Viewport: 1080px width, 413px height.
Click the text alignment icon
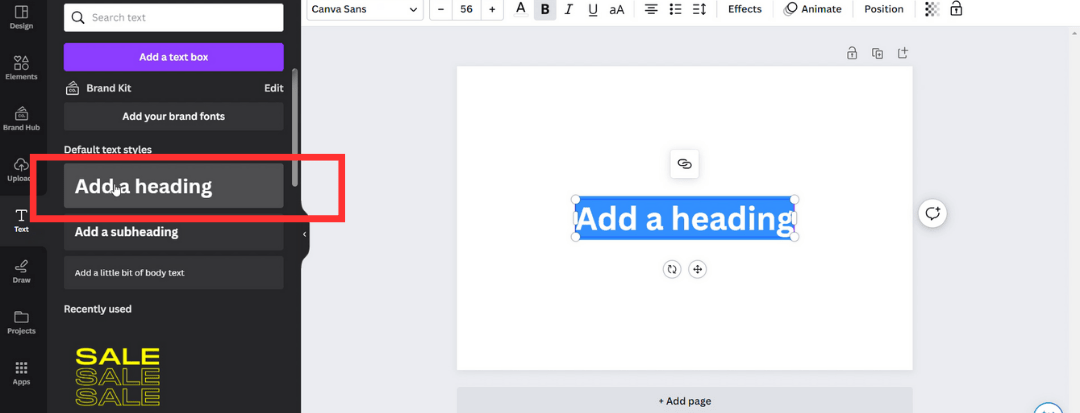[x=651, y=10]
